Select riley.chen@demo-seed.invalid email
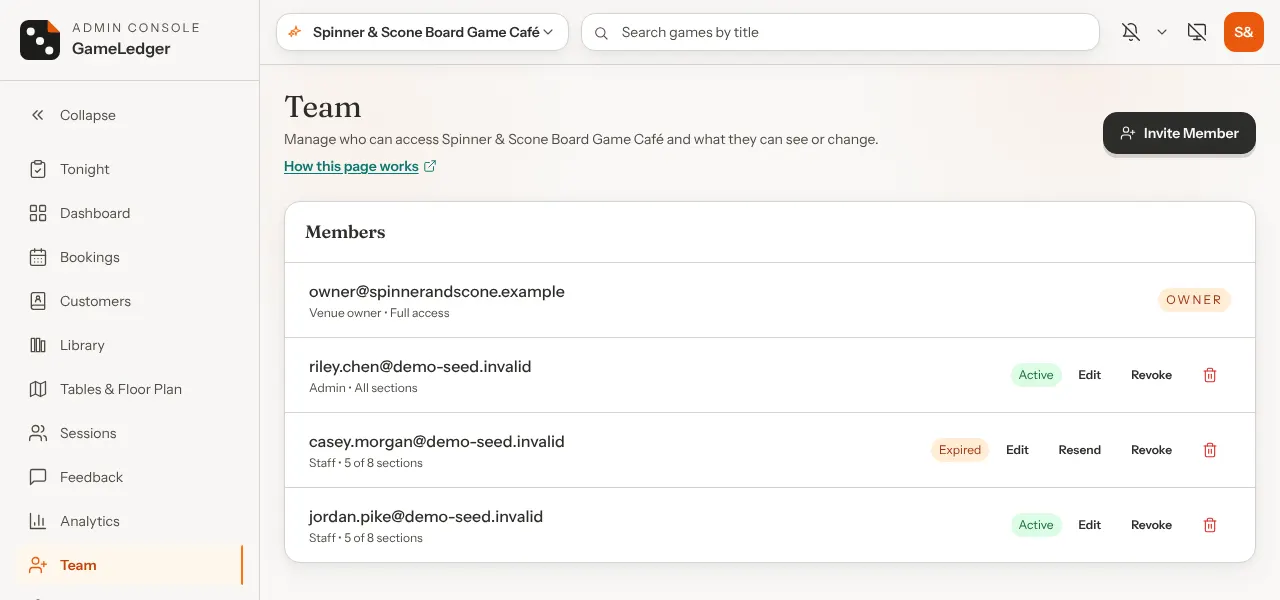This screenshot has height=600, width=1280. 420,367
